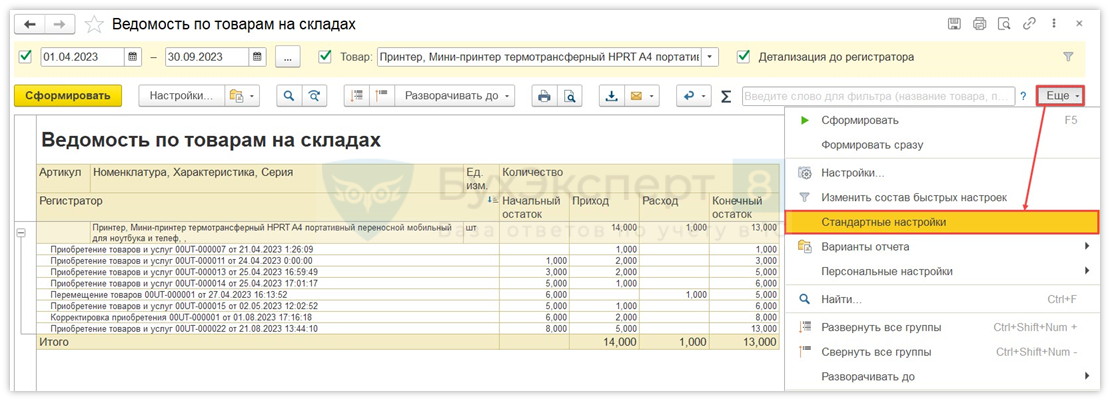
Task: Add report to favorites with star icon
Action: pyautogui.click(x=94, y=24)
